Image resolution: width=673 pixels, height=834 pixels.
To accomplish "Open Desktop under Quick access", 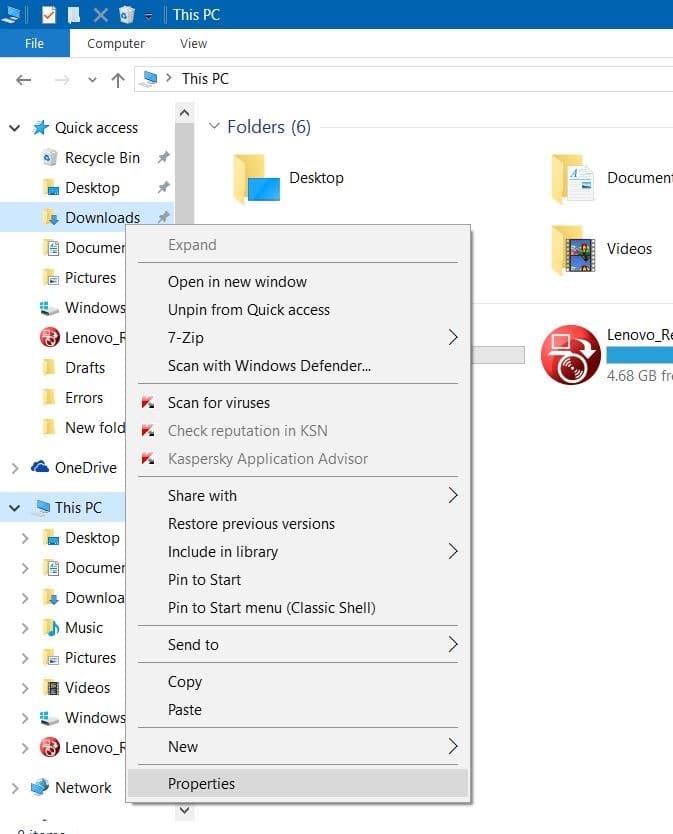I will (92, 187).
